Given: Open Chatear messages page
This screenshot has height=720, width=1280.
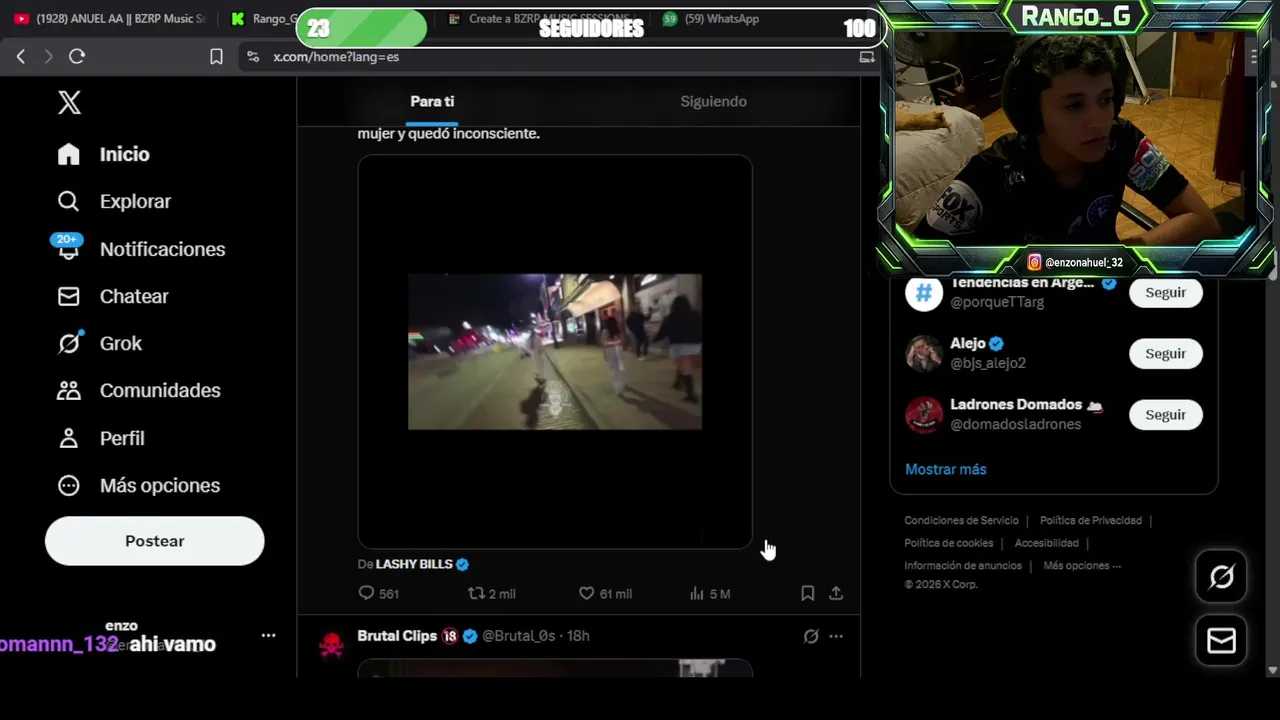Looking at the screenshot, I should (x=113, y=296).
